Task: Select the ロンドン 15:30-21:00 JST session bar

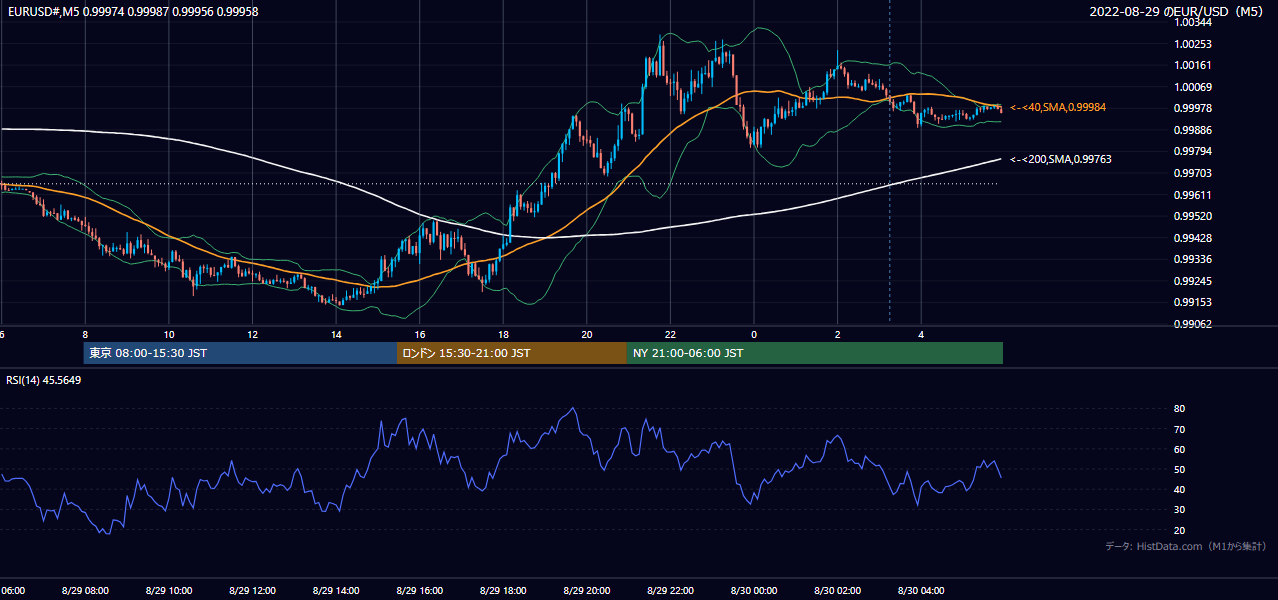Action: (x=512, y=353)
